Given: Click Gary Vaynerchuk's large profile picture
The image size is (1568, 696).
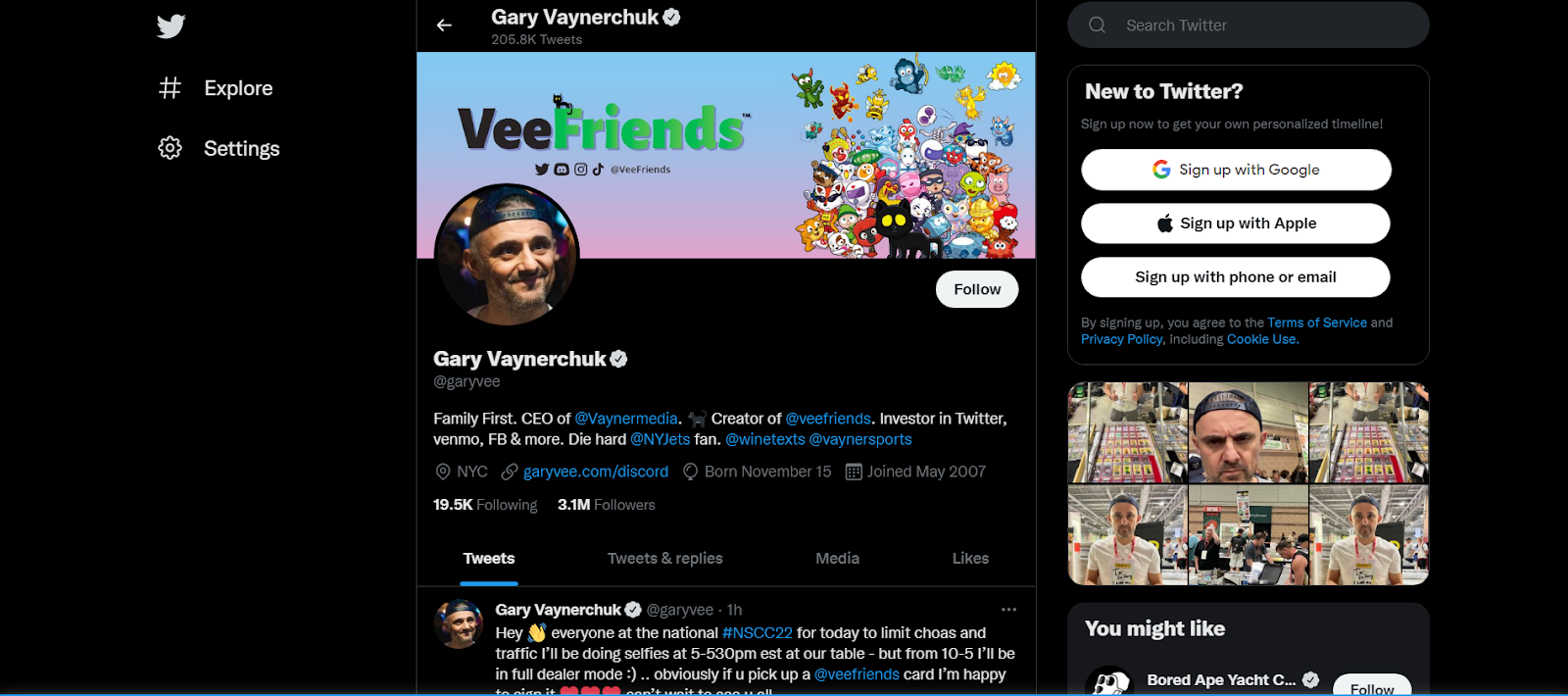Looking at the screenshot, I should click(x=507, y=255).
